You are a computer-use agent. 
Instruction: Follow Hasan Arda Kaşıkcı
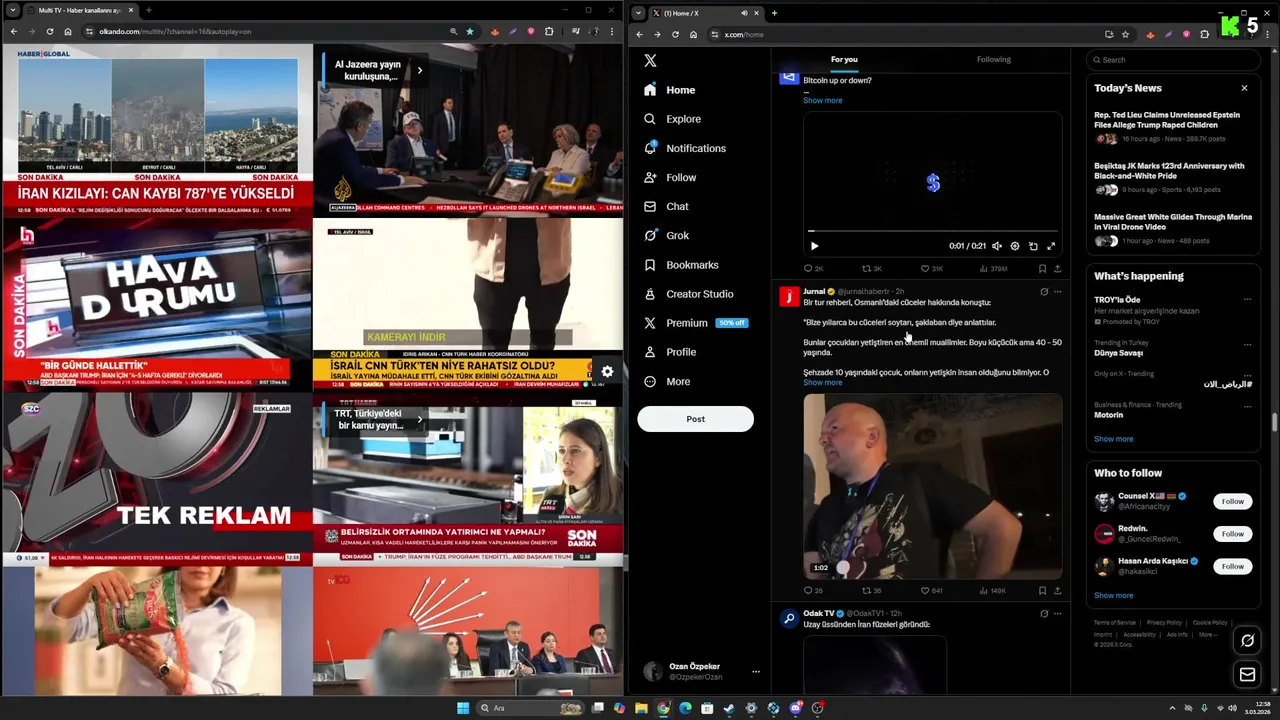coord(1232,566)
